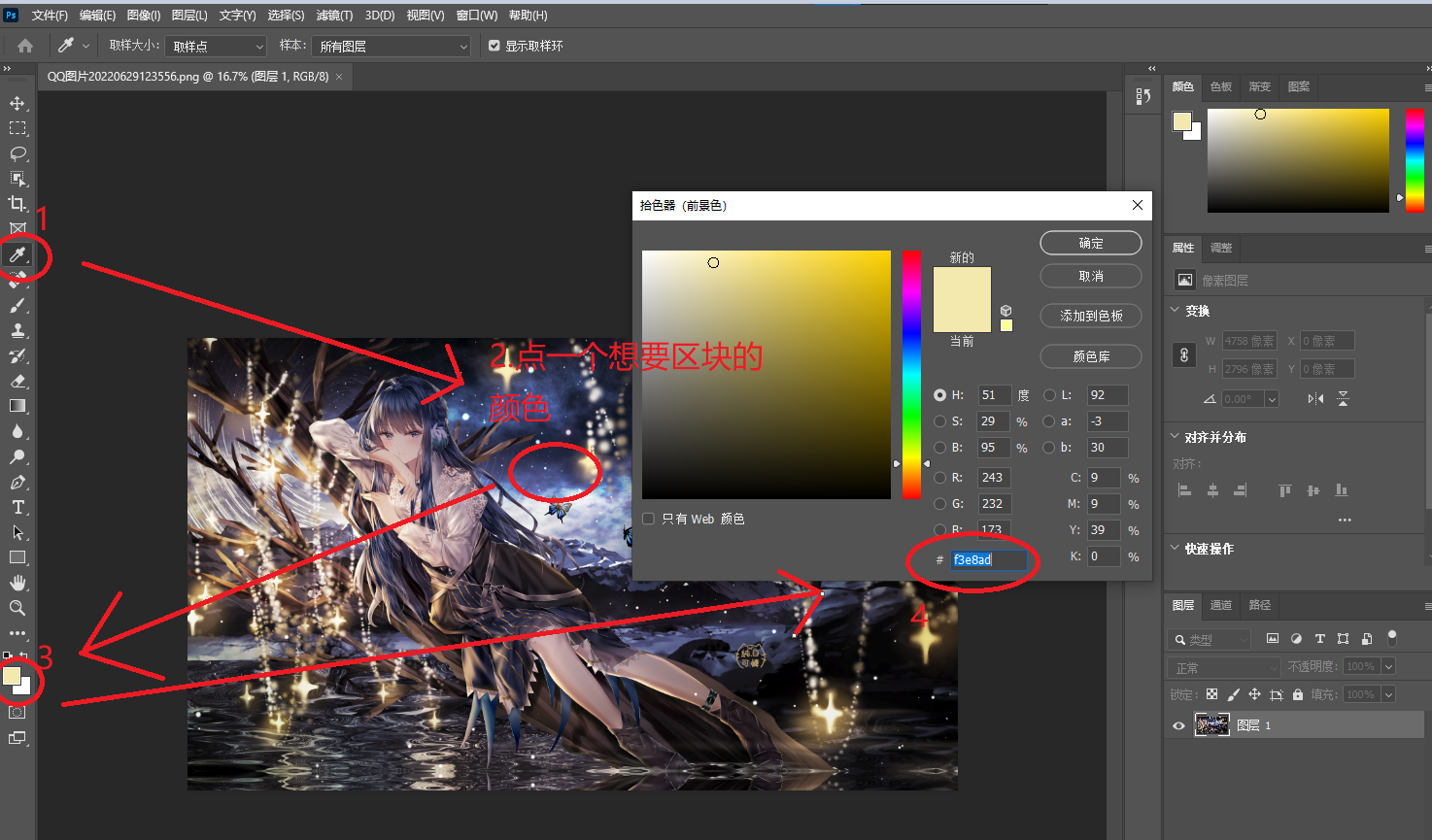Click the hex color input field
The image size is (1432, 840).
pos(988,559)
